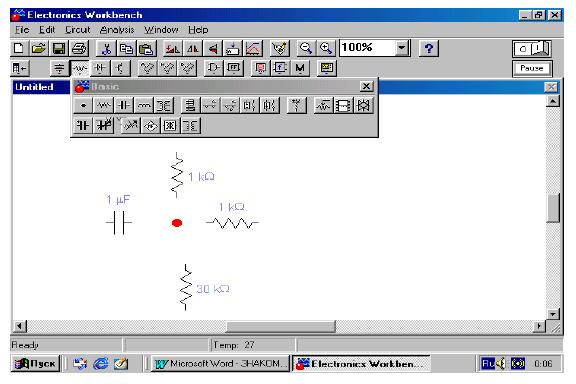
Task: Pick the connector dot in Basic
Action: (x=83, y=106)
